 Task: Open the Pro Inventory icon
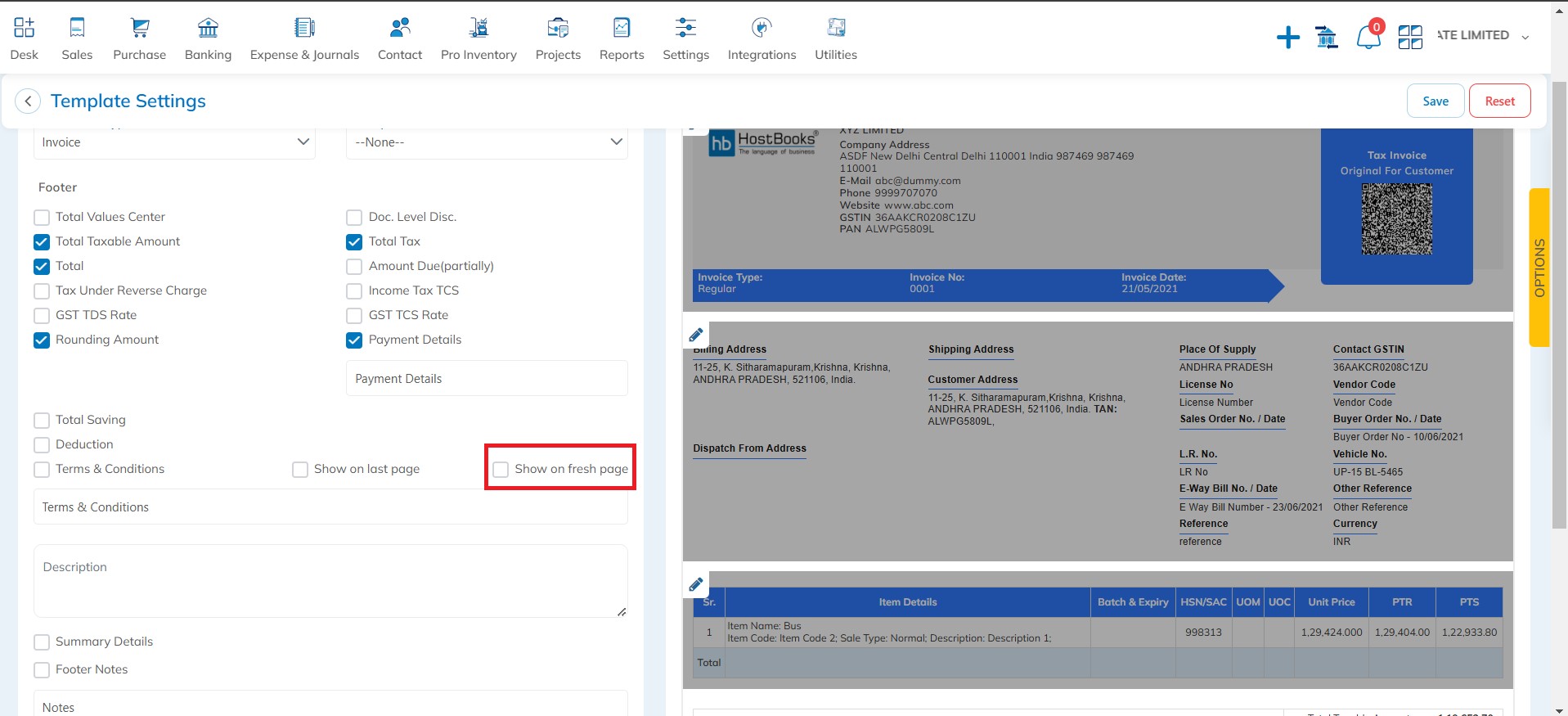tap(478, 28)
